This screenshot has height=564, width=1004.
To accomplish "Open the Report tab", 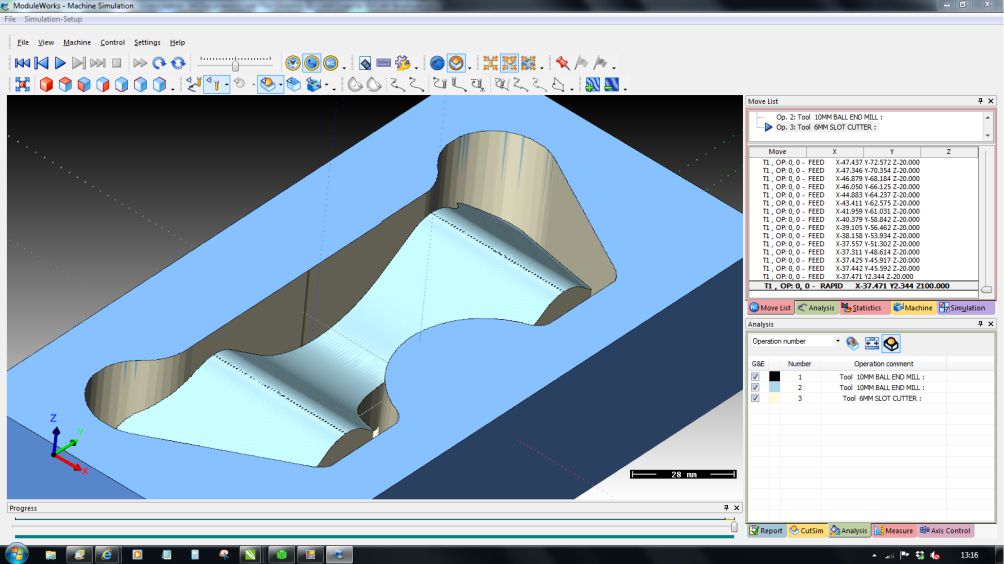I will tap(766, 531).
